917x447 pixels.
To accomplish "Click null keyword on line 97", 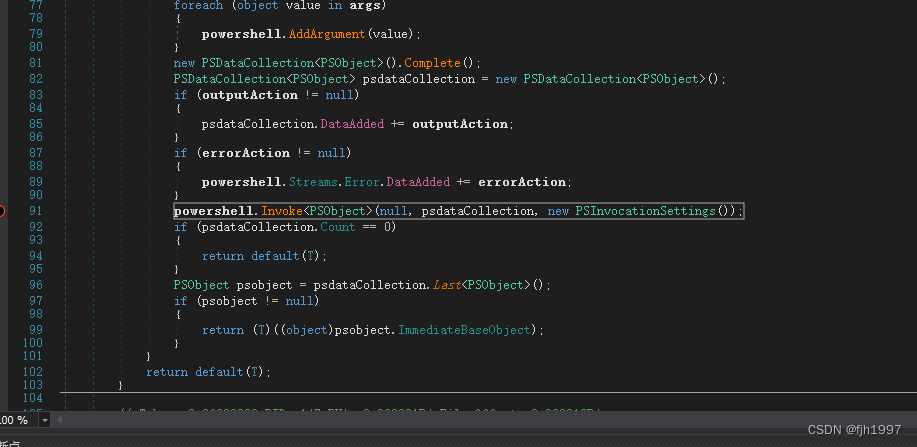I will pyautogui.click(x=299, y=301).
